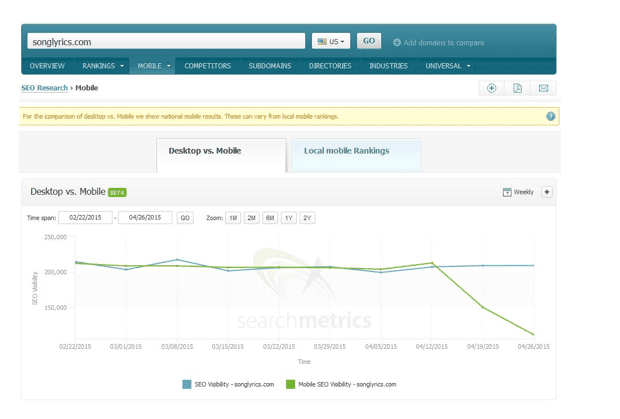This screenshot has width=620, height=419.
Task: Expand the Universal menu dropdown
Action: click(448, 66)
